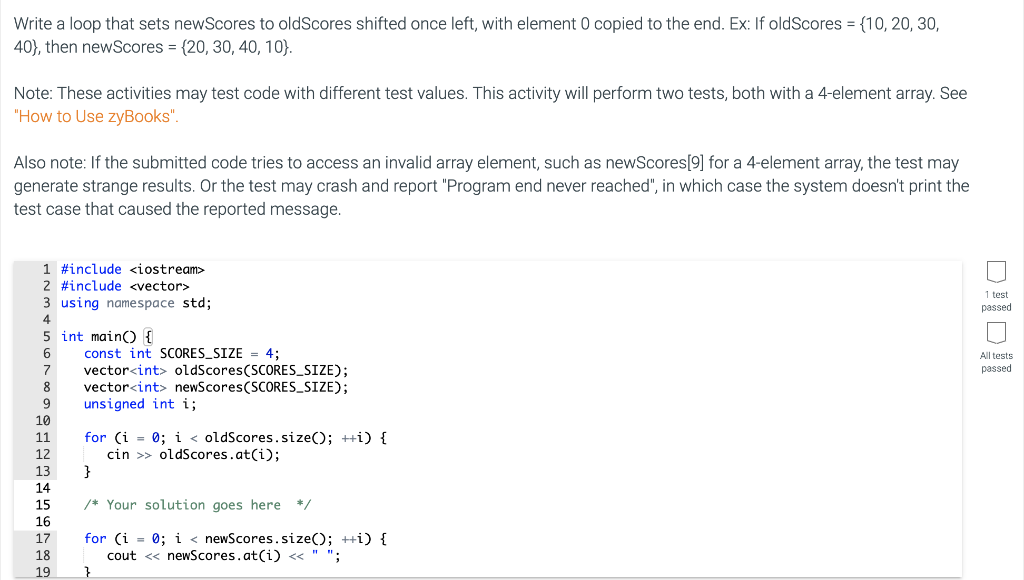Click the oldScores vector declaration

[216, 370]
